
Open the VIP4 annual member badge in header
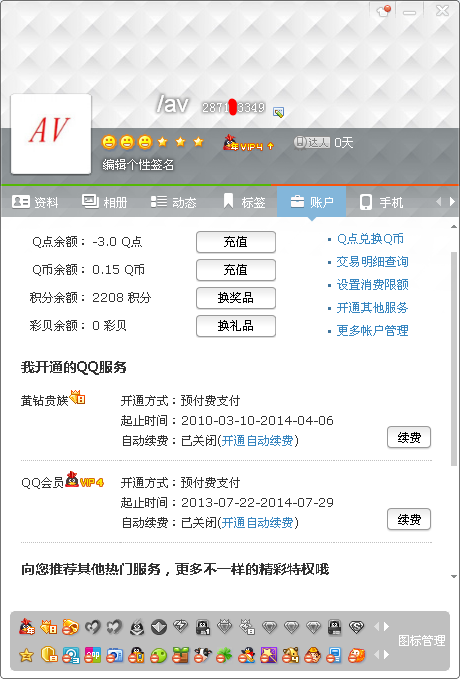pyautogui.click(x=248, y=143)
